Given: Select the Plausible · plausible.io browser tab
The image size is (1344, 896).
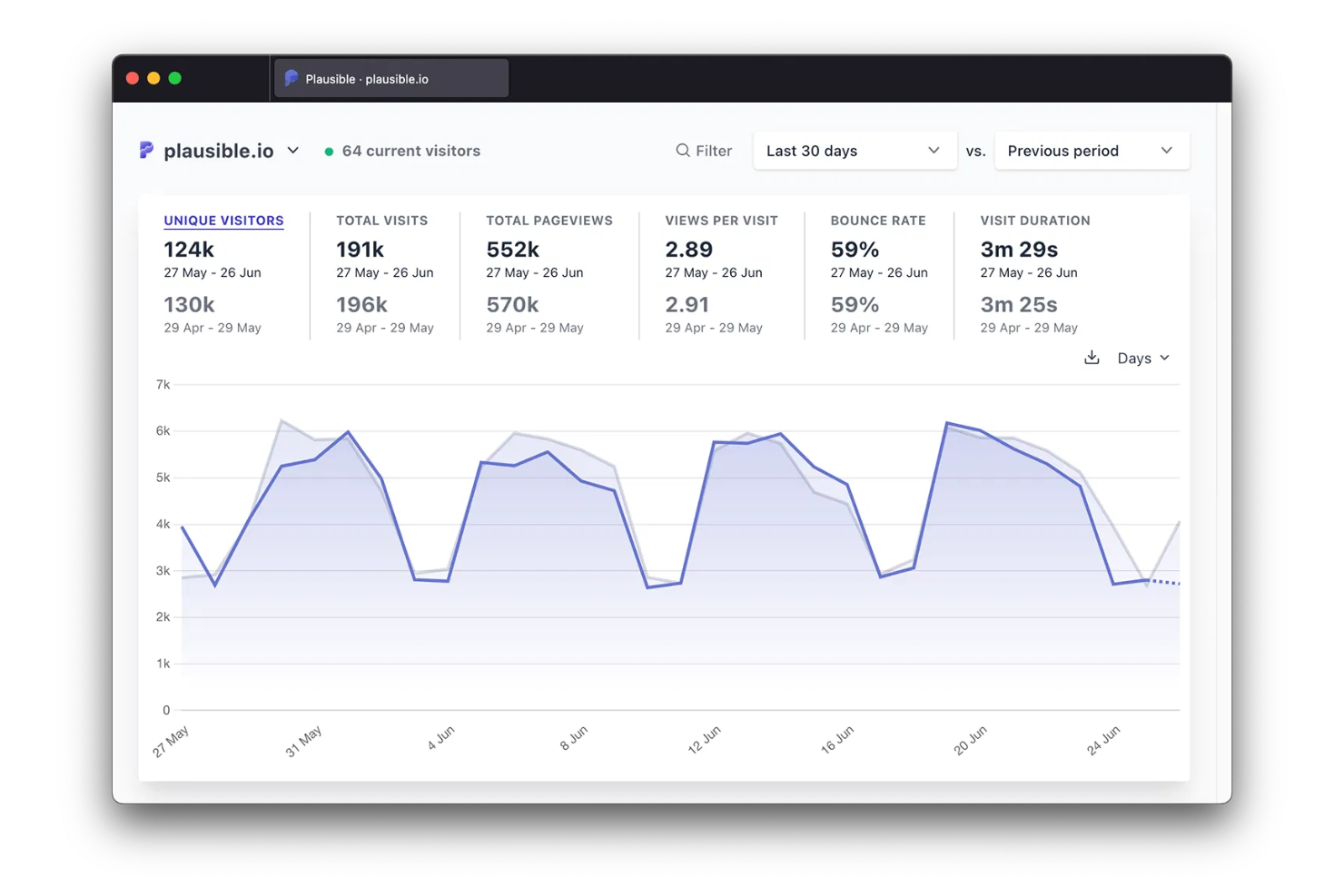Looking at the screenshot, I should coord(391,78).
